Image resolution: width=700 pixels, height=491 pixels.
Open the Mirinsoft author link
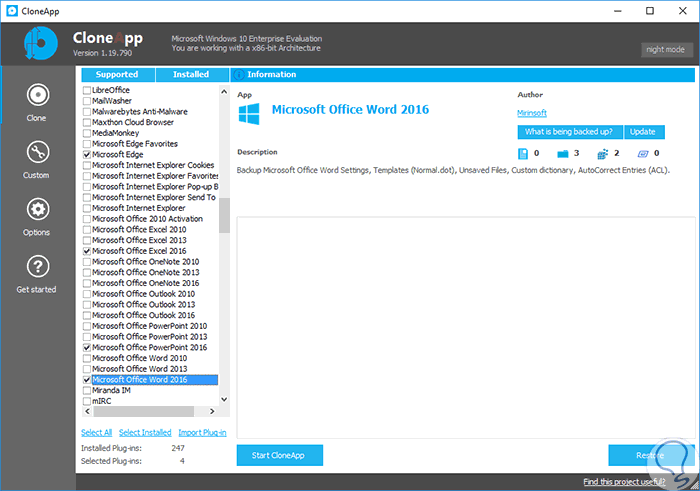(x=532, y=113)
